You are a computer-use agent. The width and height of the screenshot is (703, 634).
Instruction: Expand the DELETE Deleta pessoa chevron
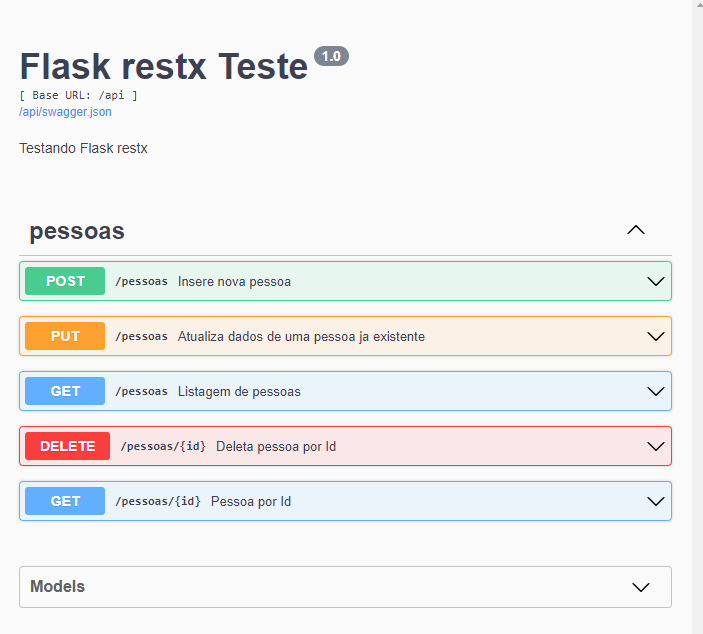click(x=656, y=446)
